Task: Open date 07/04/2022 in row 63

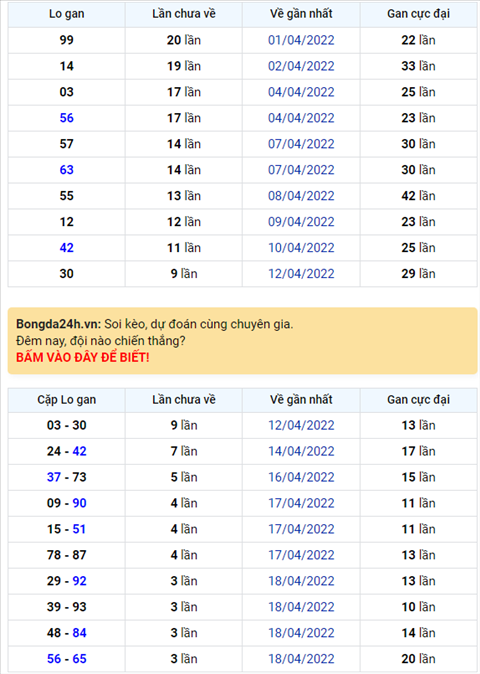Action: coord(301,170)
